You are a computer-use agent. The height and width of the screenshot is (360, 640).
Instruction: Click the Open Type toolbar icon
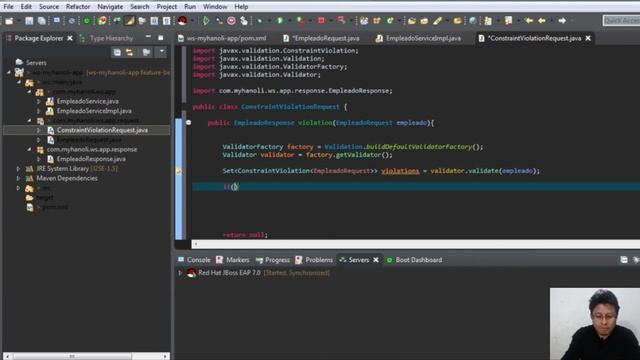point(411,20)
